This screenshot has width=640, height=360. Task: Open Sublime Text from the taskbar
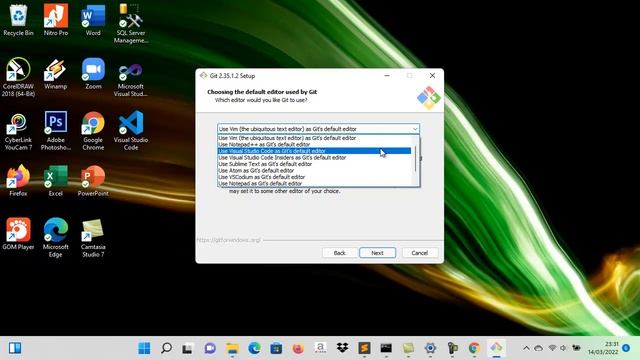point(364,348)
